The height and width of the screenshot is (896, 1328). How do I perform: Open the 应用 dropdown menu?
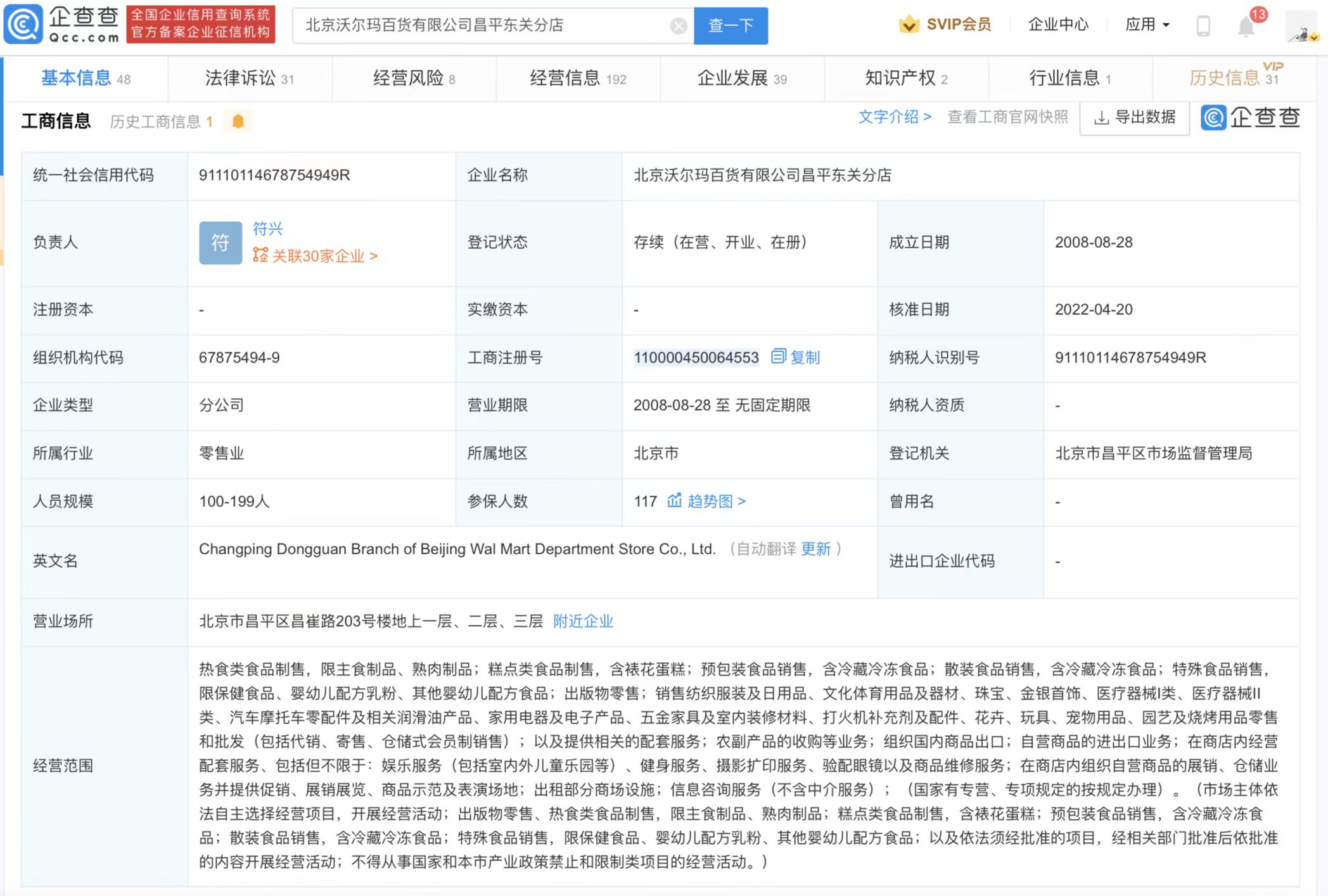pos(1147,25)
